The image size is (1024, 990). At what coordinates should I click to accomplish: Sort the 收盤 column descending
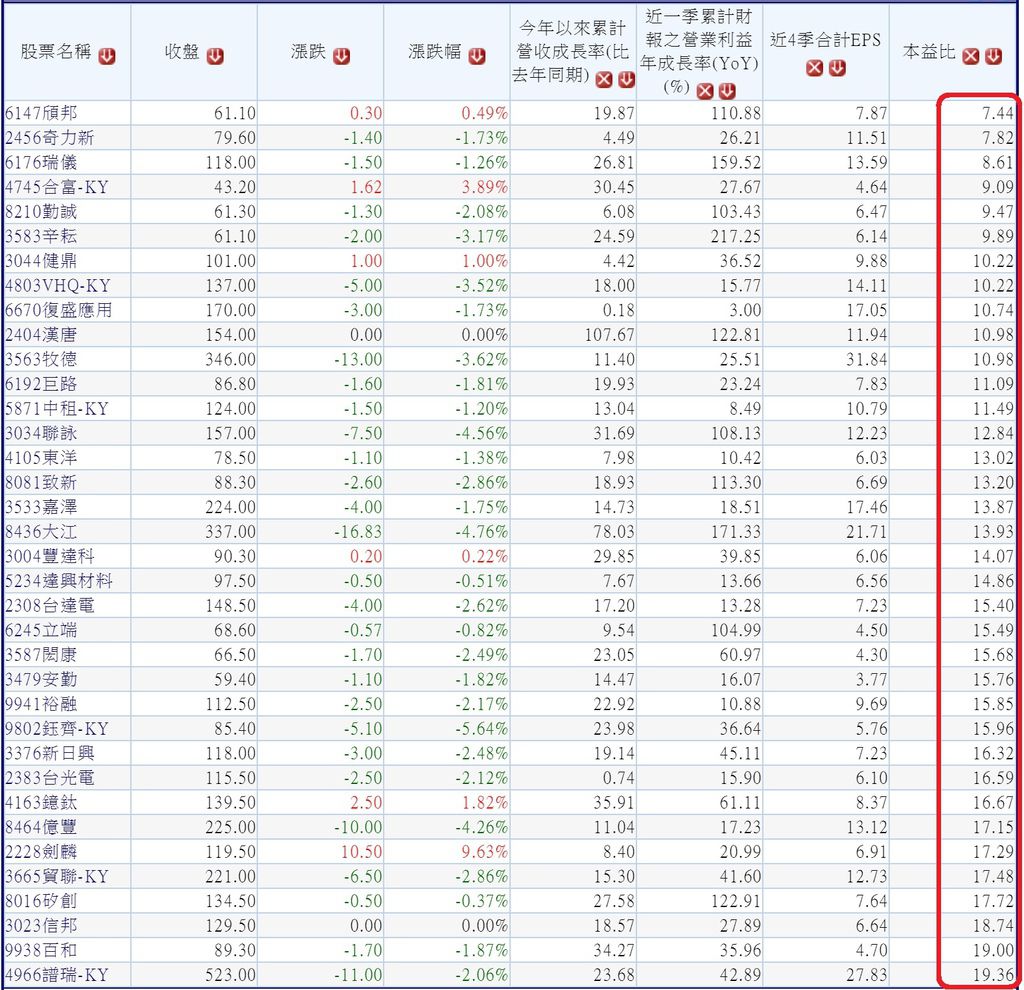(213, 56)
